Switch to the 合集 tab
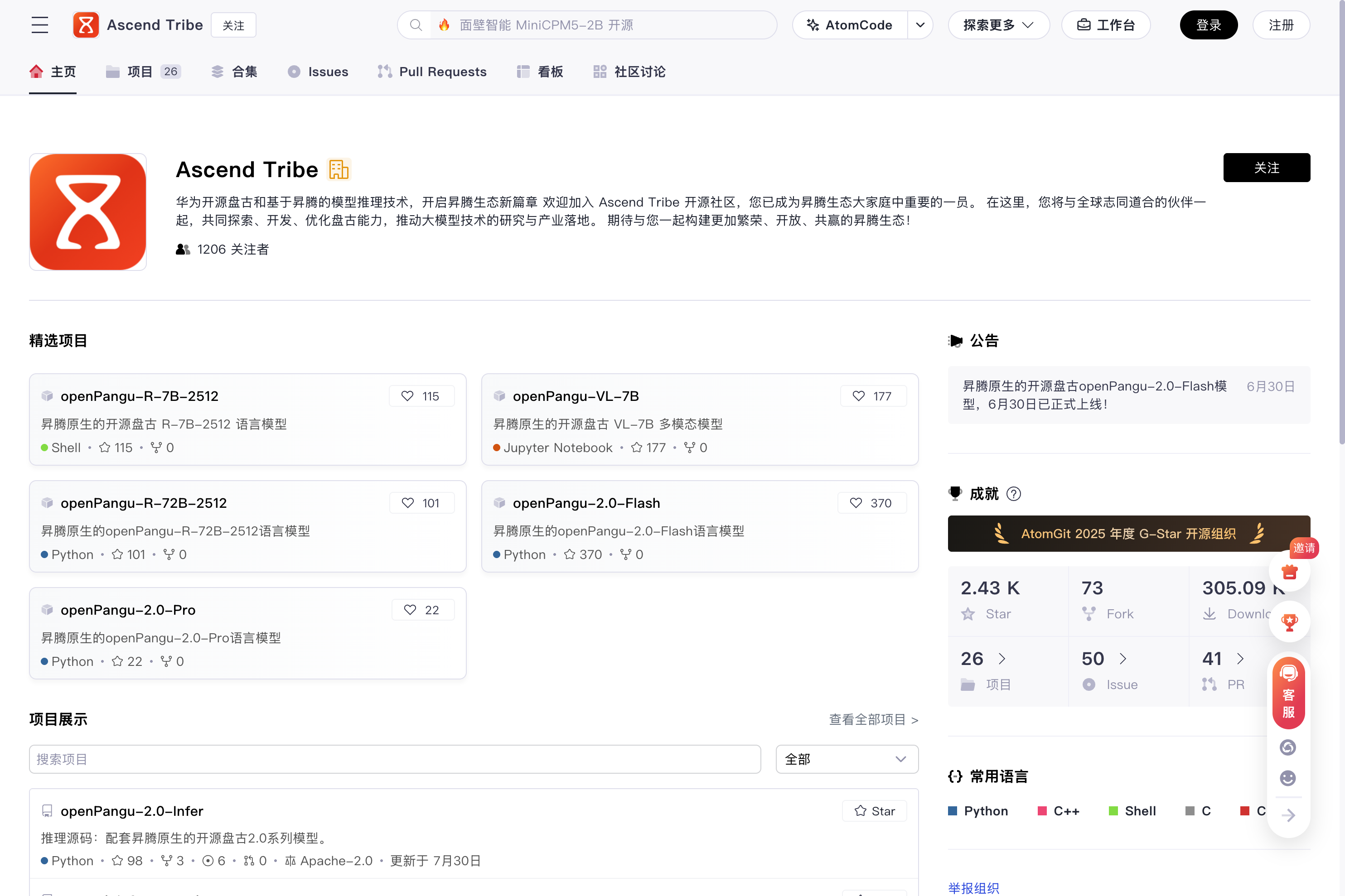This screenshot has width=1345, height=896. (x=234, y=72)
